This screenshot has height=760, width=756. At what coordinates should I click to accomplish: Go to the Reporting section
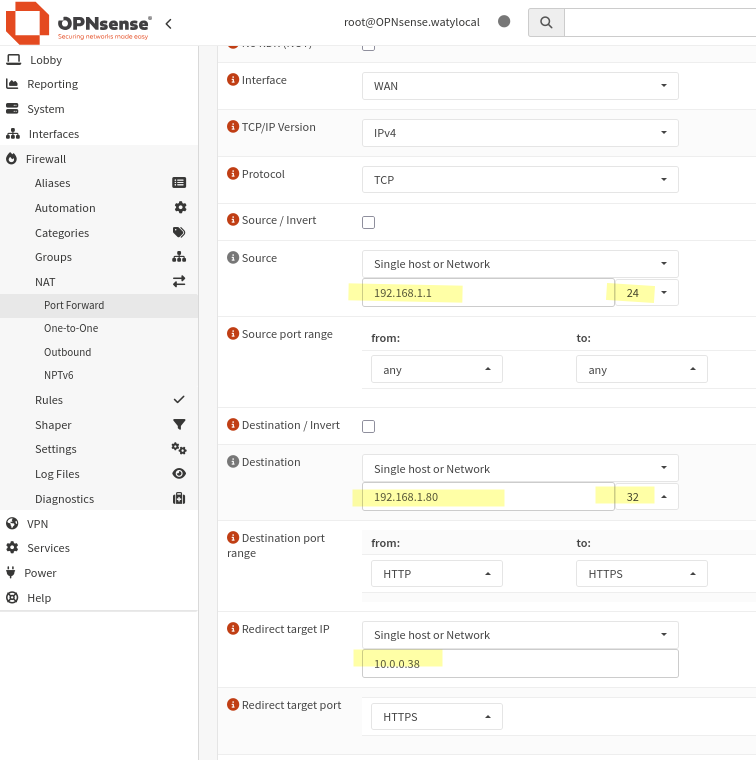tap(52, 84)
